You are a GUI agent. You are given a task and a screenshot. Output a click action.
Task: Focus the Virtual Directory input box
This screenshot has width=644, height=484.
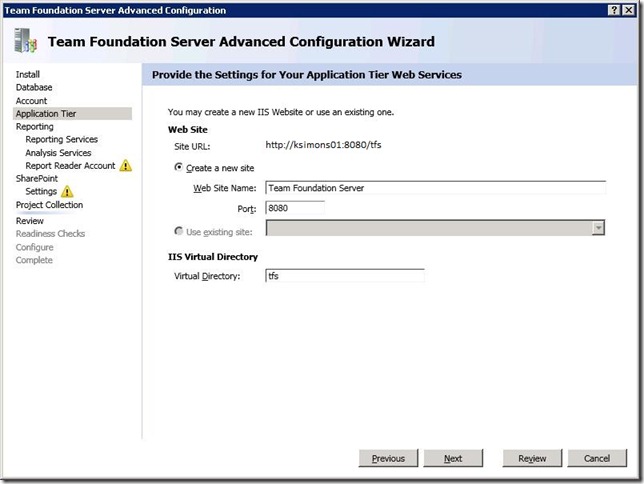click(x=344, y=276)
